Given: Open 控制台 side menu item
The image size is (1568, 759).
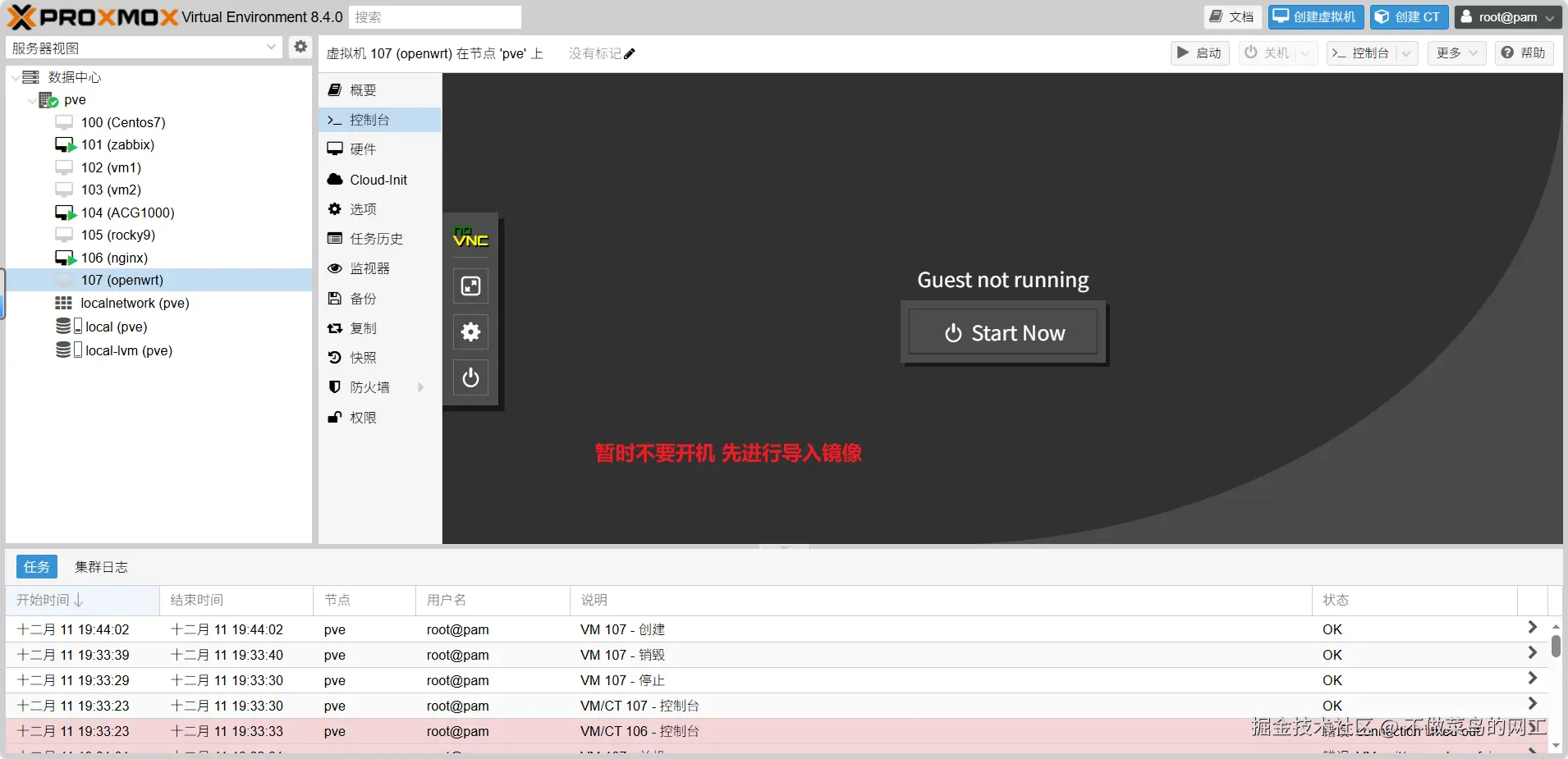Looking at the screenshot, I should pyautogui.click(x=380, y=120).
